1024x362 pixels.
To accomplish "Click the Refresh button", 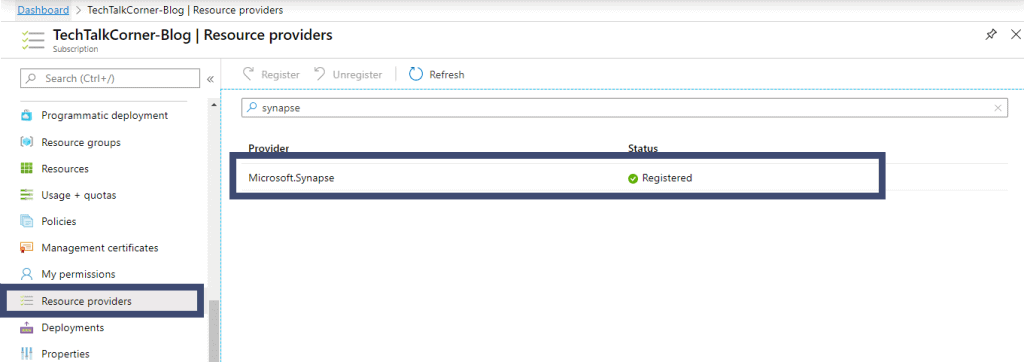I will click(x=436, y=74).
